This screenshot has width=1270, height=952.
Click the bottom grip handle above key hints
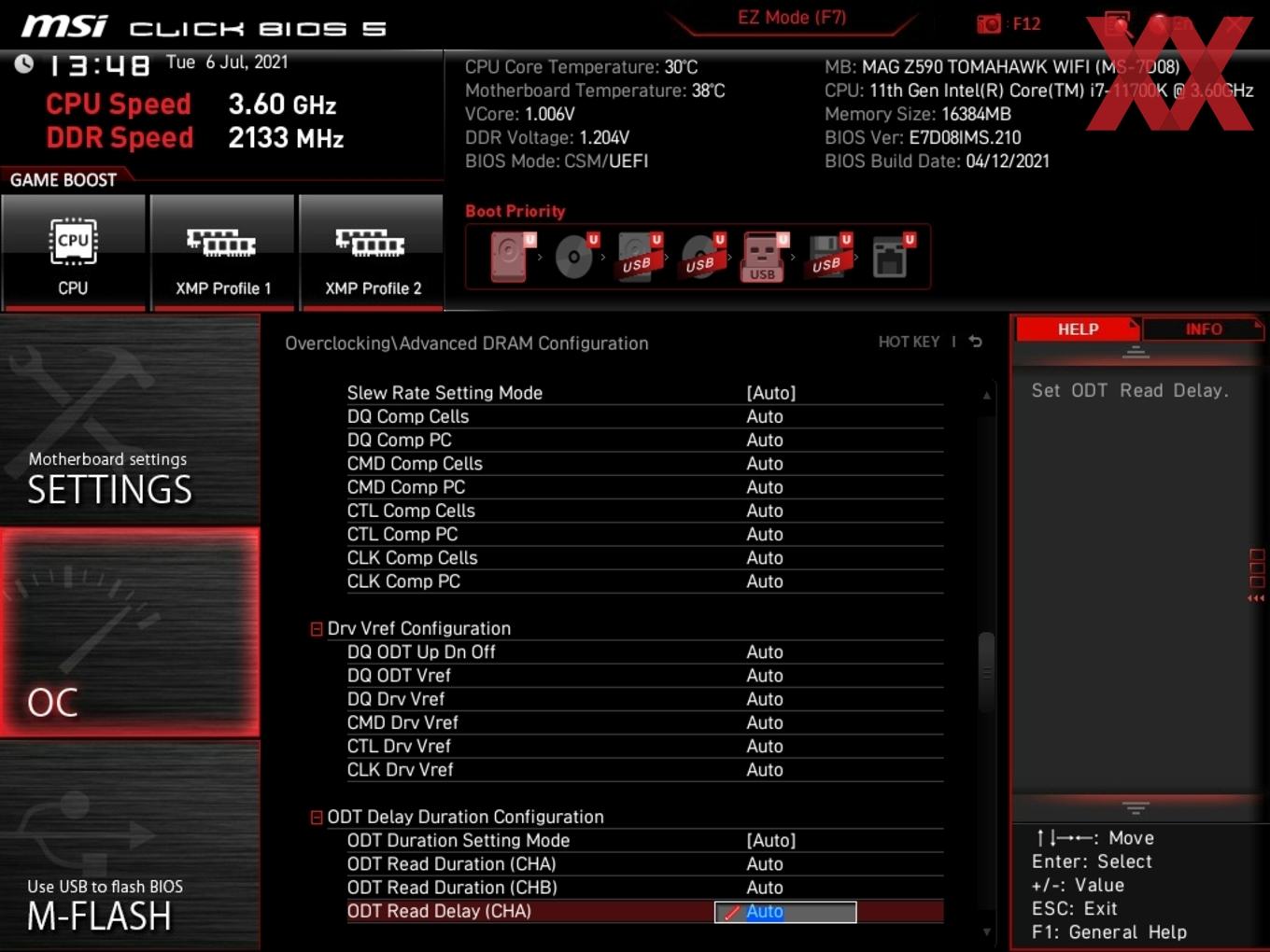1136,807
